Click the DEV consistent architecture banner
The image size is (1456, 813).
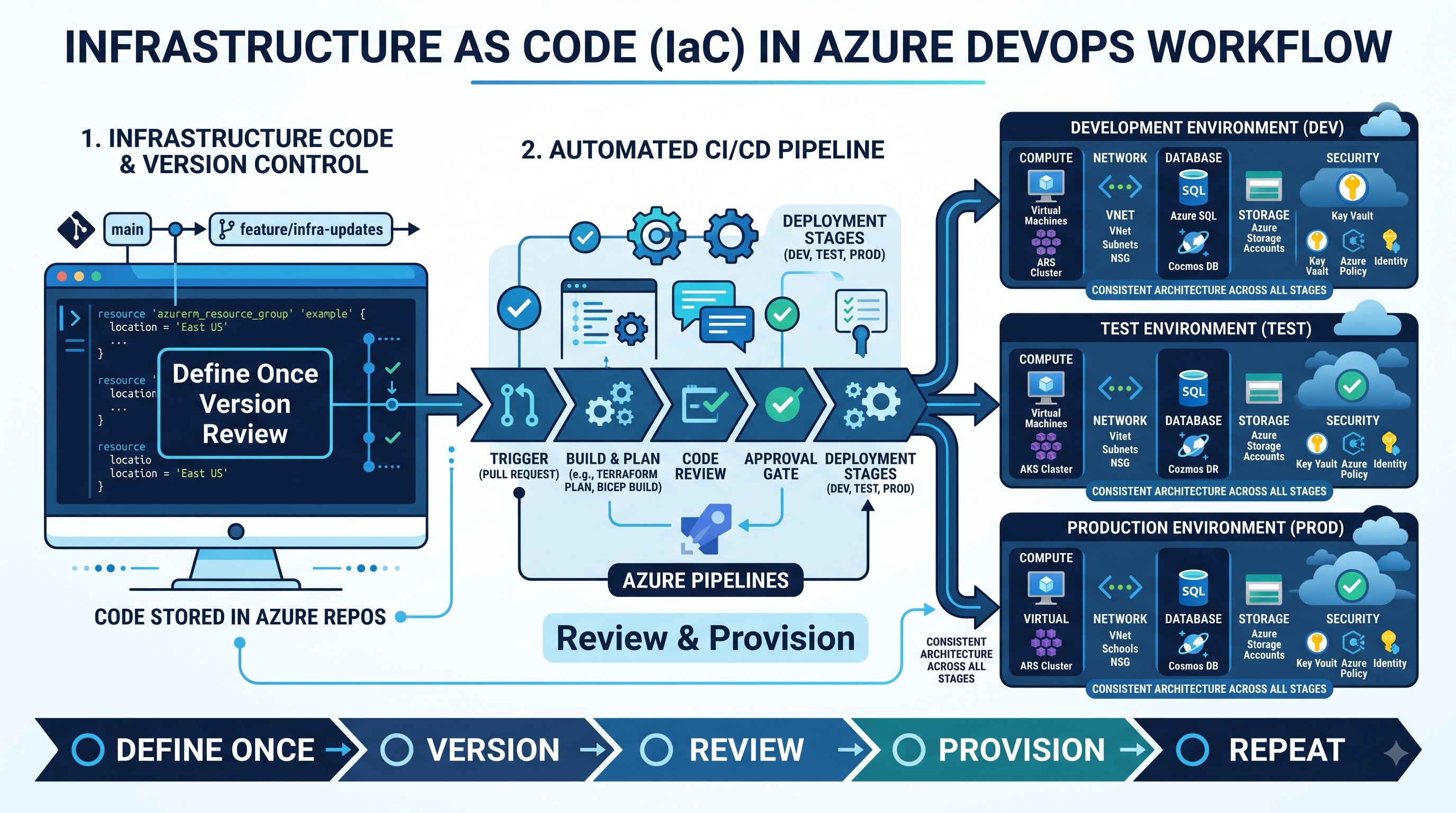click(x=1209, y=290)
